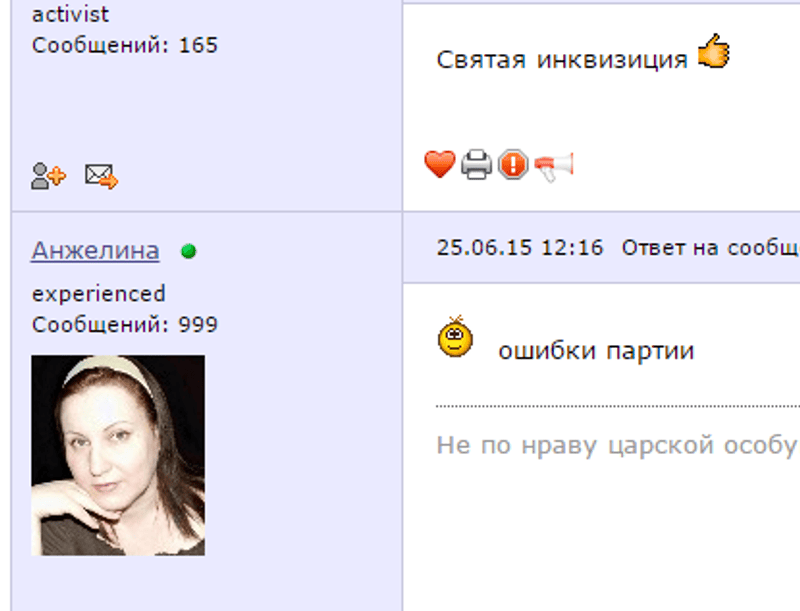Click the megaphone icon under the post
The image size is (800, 611).
[554, 166]
